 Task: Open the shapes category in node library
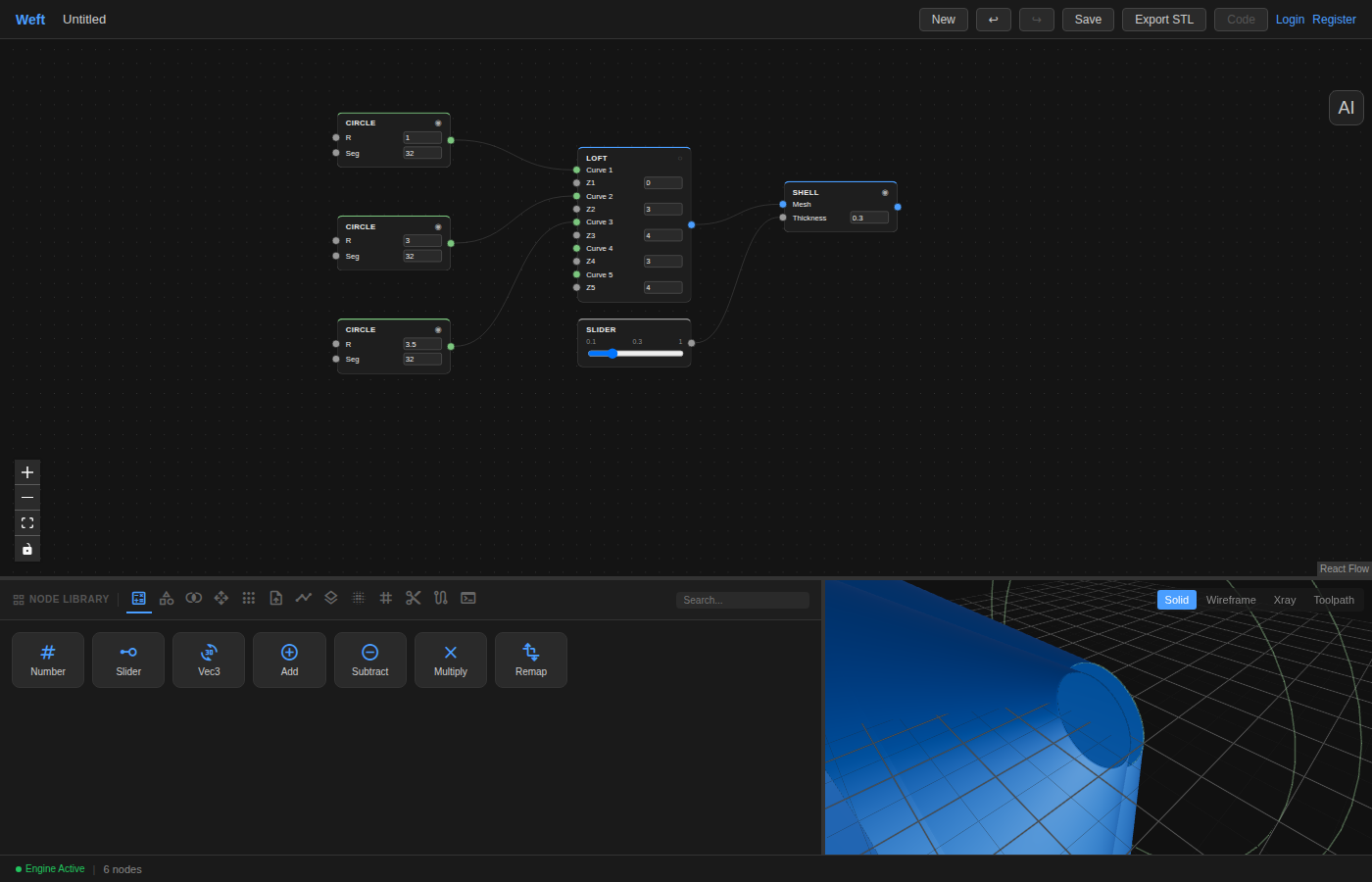click(x=167, y=598)
